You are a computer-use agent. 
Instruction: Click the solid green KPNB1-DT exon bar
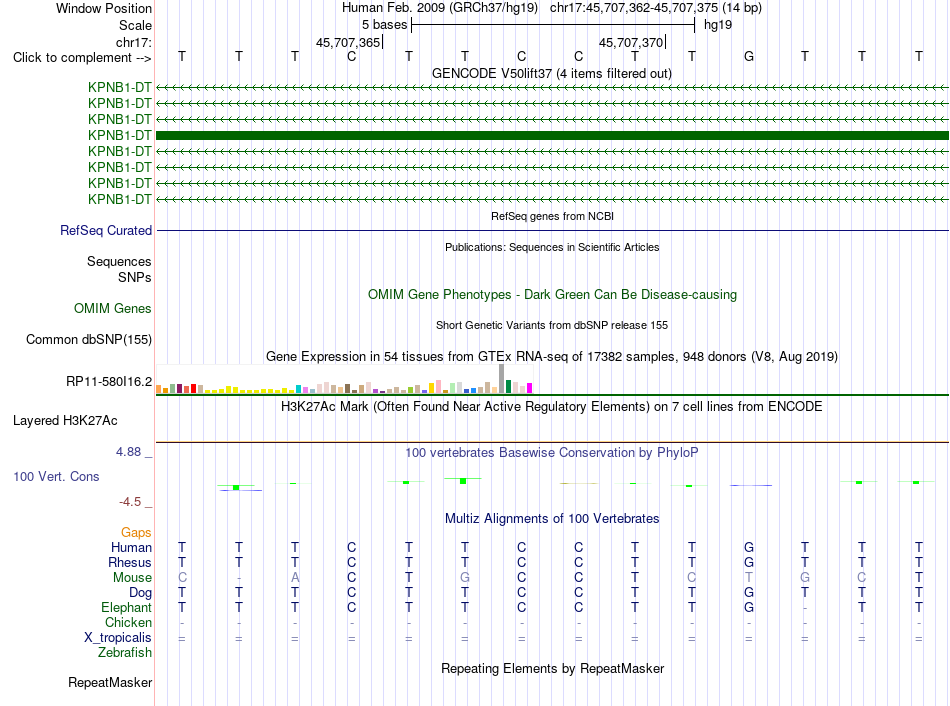coord(553,135)
